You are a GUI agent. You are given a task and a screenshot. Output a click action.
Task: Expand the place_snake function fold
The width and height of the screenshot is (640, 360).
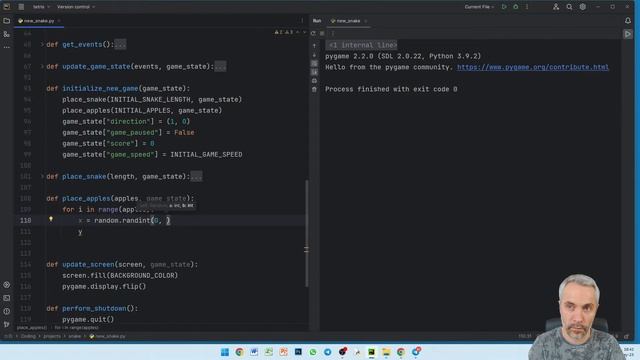pyautogui.click(x=42, y=176)
